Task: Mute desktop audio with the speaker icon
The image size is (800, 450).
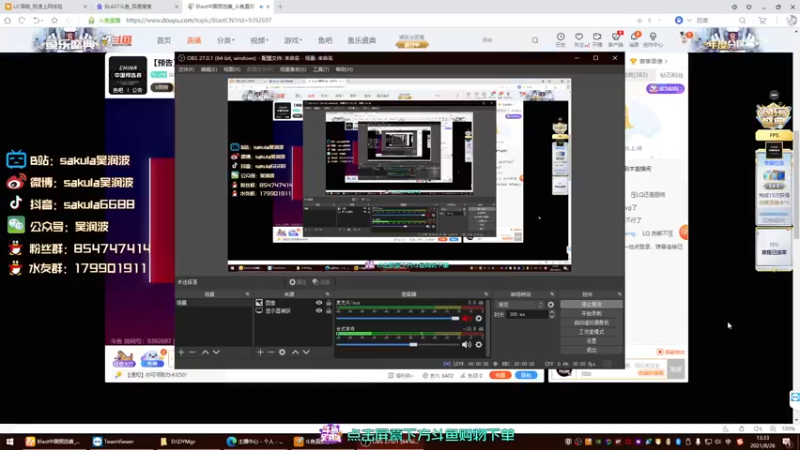Action: pyautogui.click(x=466, y=345)
